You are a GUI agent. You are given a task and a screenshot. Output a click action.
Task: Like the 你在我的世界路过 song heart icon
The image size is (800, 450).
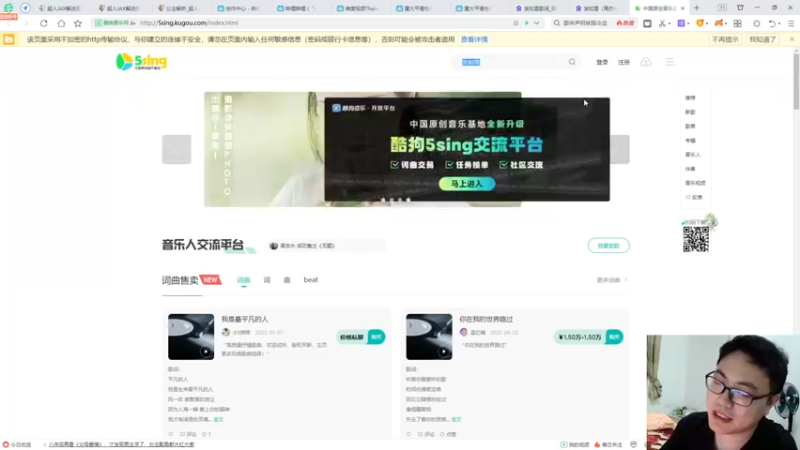pyautogui.click(x=409, y=434)
